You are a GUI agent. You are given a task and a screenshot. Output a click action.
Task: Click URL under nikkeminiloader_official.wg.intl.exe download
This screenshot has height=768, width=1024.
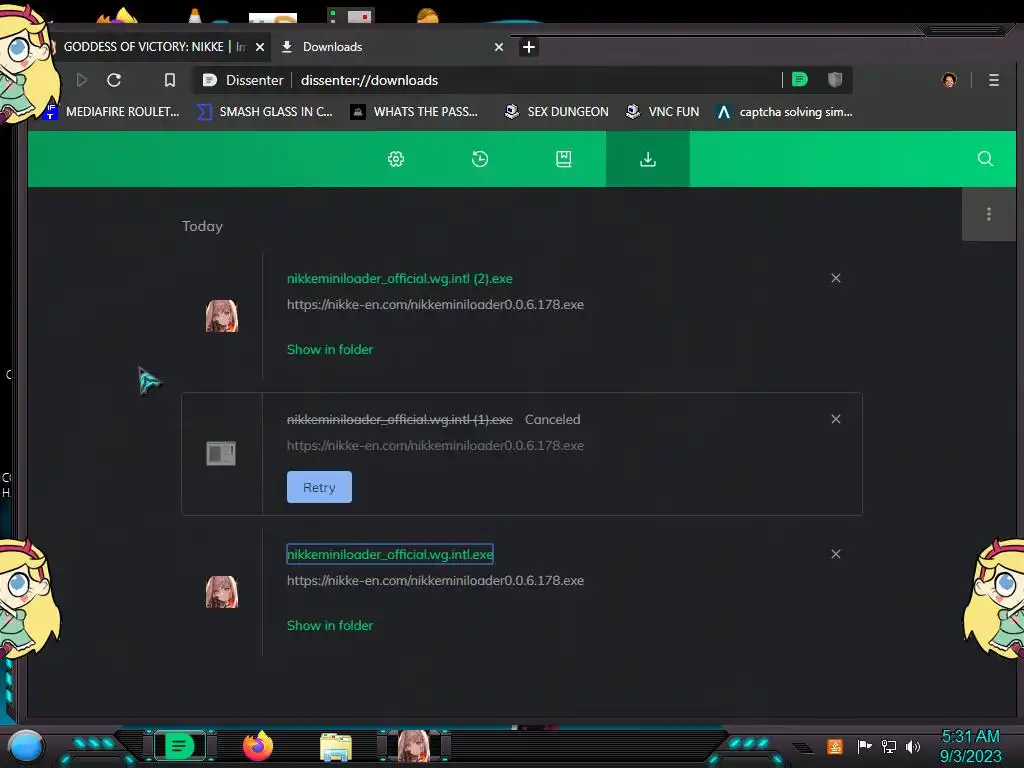click(435, 581)
